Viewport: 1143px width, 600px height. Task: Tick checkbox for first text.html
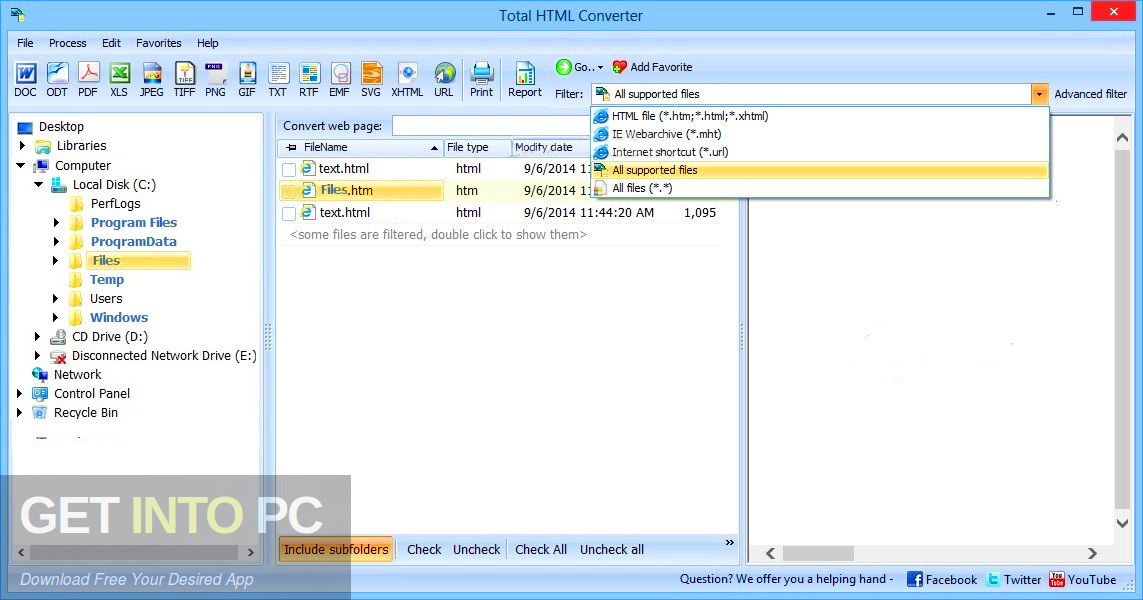[x=289, y=169]
